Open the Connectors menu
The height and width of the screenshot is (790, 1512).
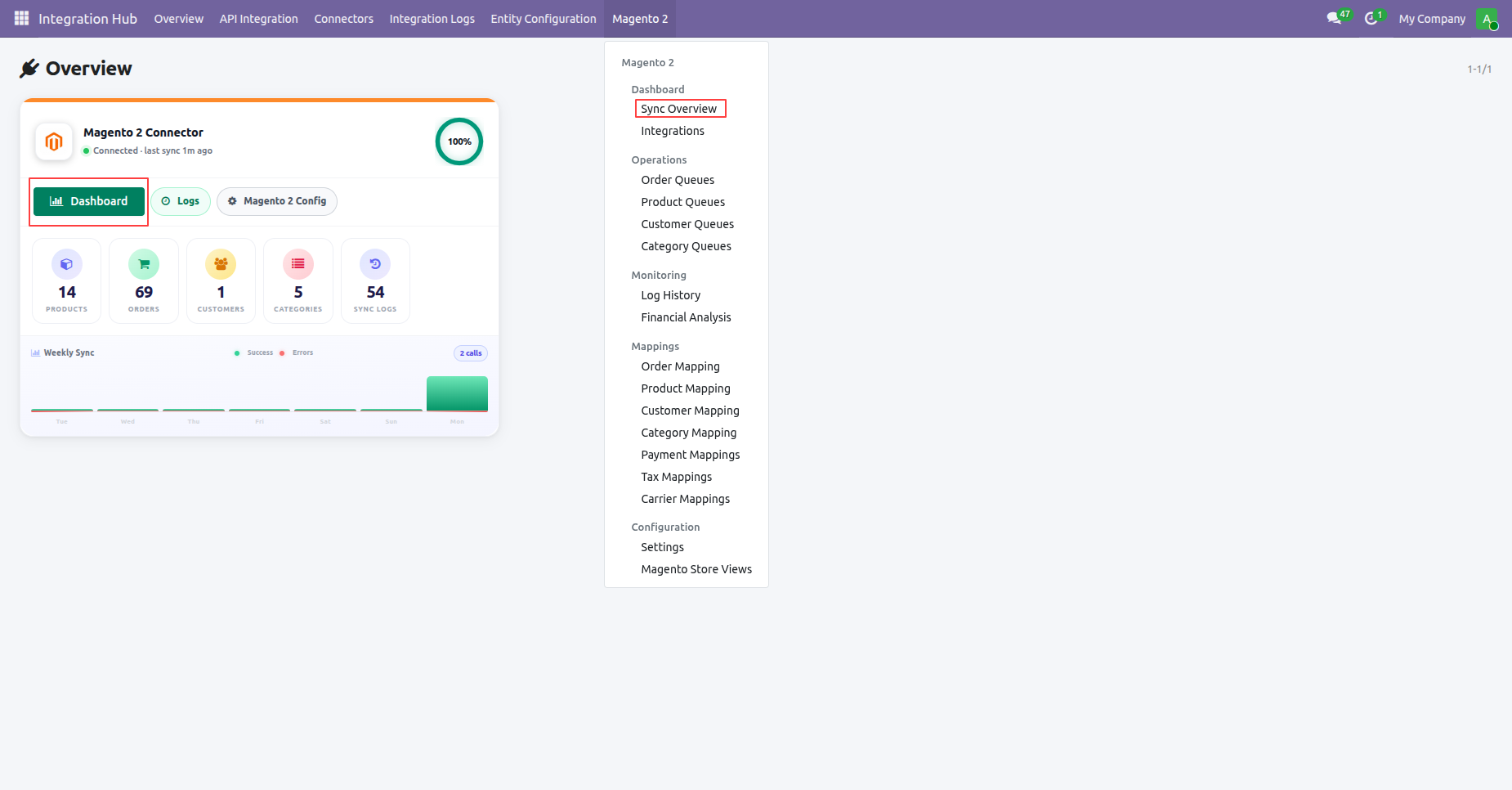(x=344, y=19)
